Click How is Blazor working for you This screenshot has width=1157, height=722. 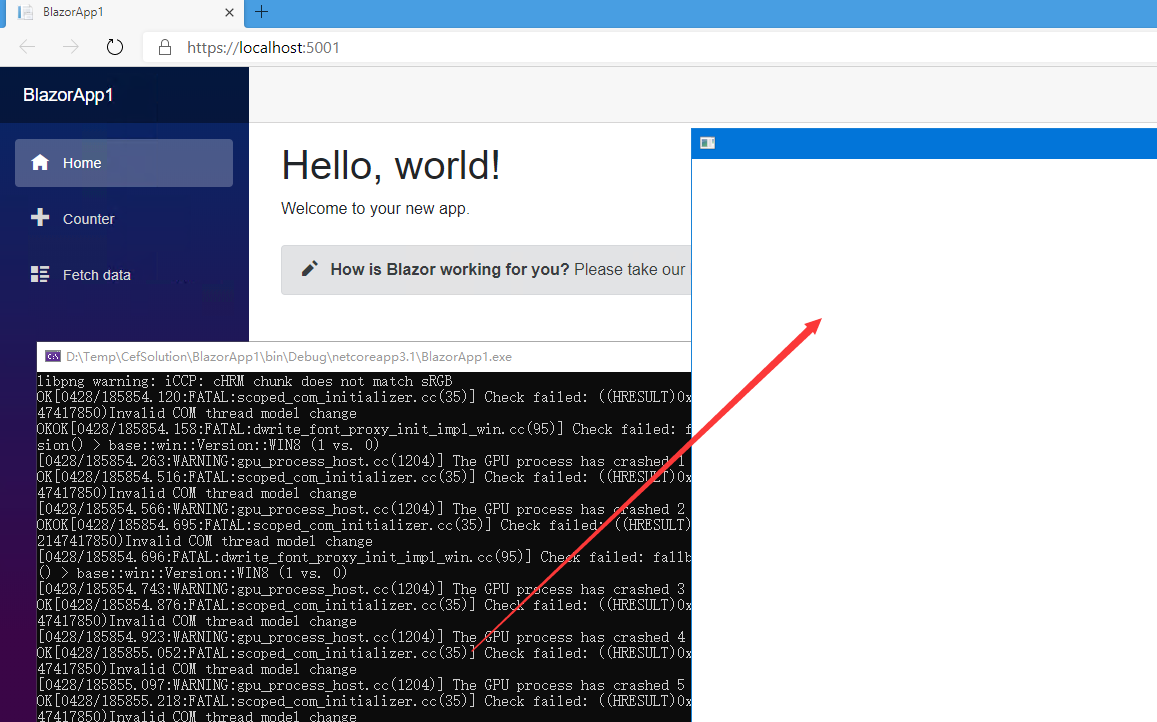[449, 269]
